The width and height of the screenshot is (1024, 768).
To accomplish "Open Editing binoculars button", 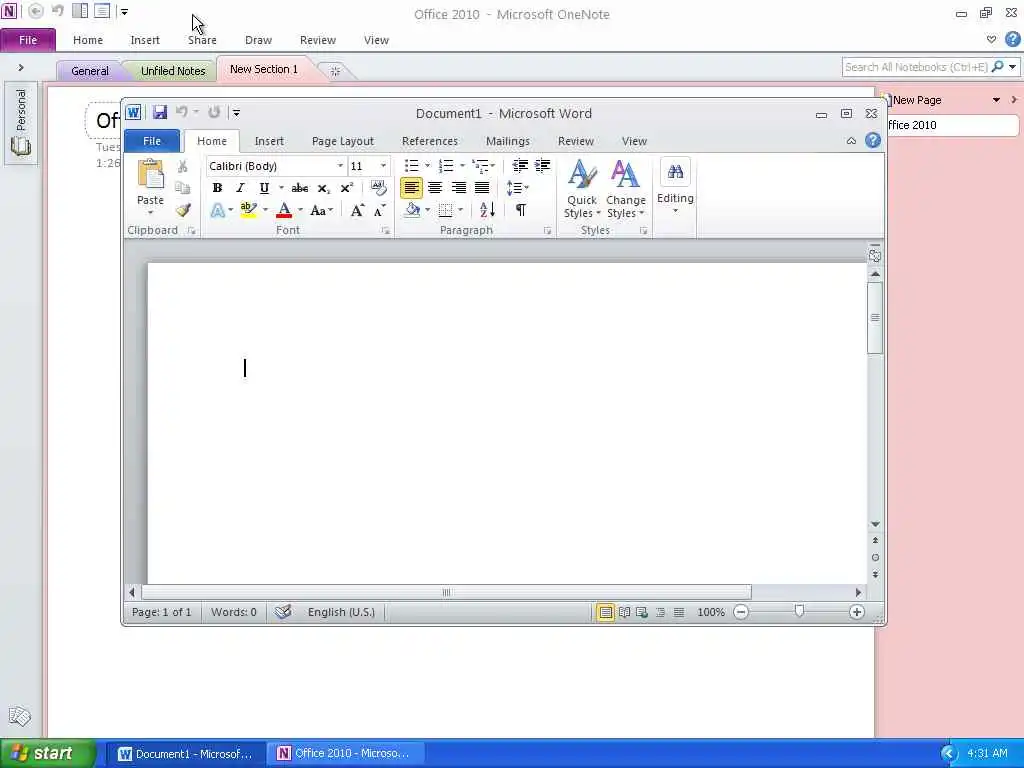I will click(x=675, y=186).
